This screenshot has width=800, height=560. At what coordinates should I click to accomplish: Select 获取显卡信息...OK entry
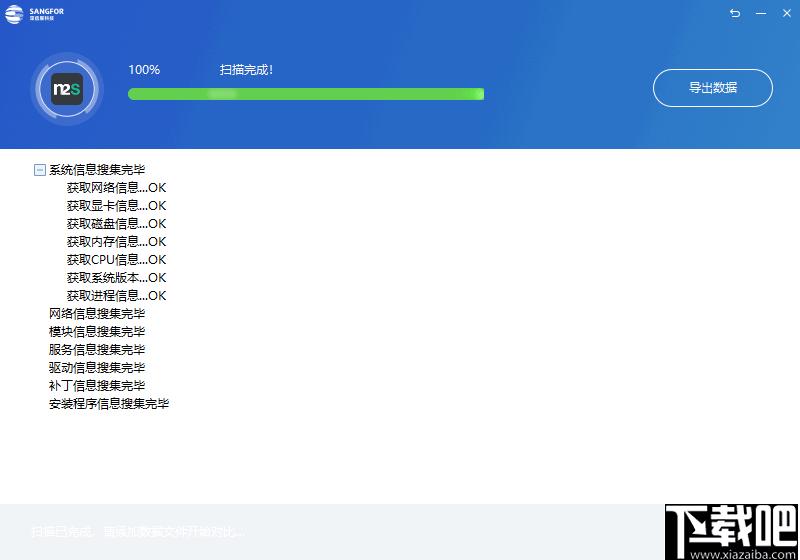116,206
